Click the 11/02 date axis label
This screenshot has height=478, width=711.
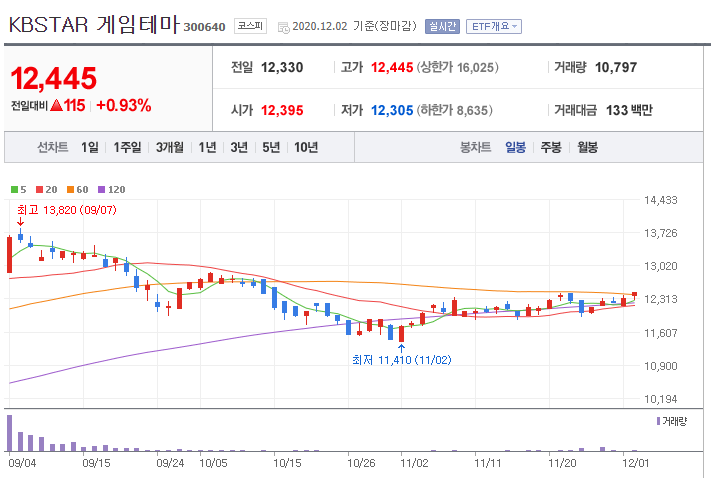[x=414, y=463]
